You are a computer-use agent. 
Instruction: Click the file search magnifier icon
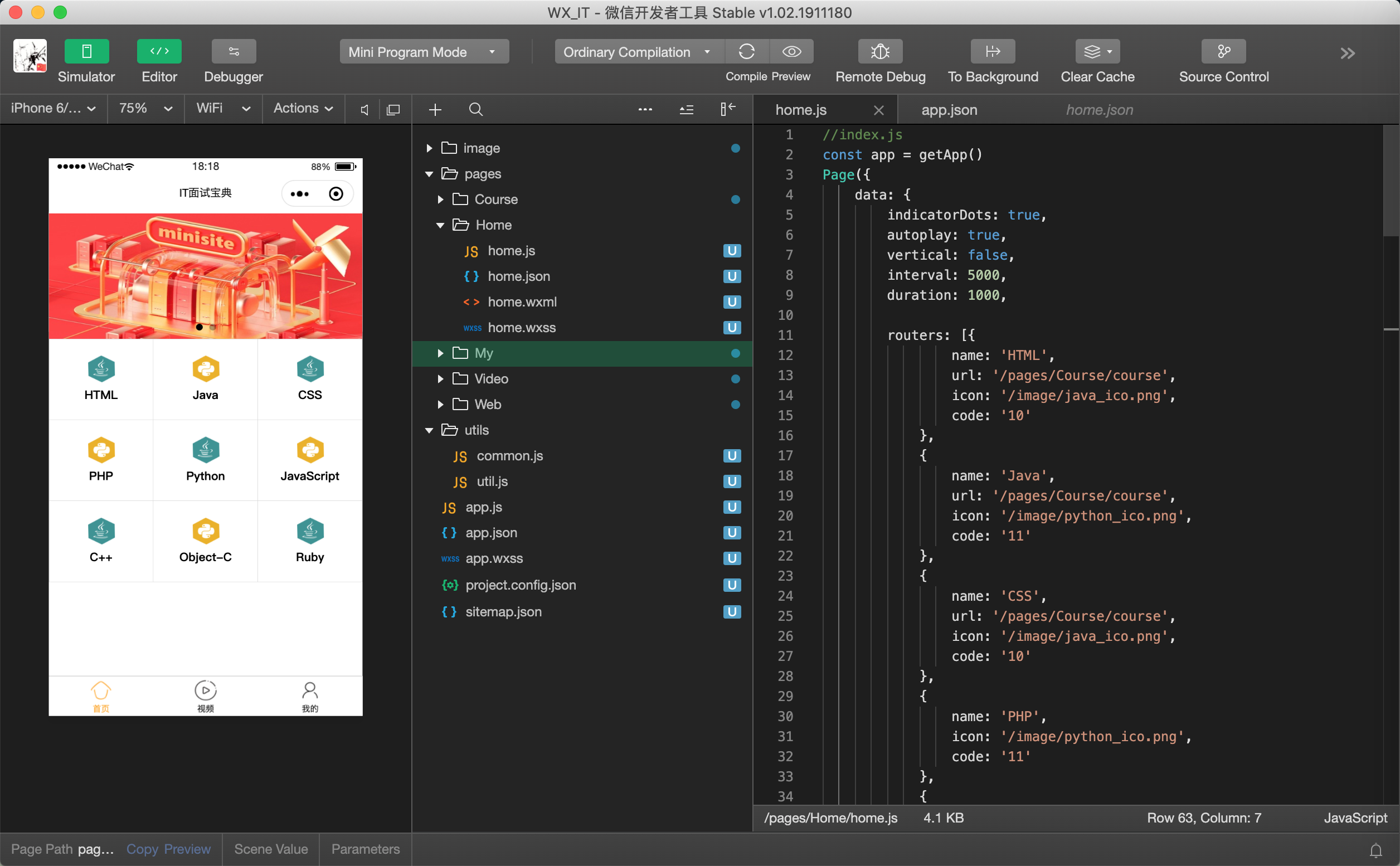coord(475,109)
